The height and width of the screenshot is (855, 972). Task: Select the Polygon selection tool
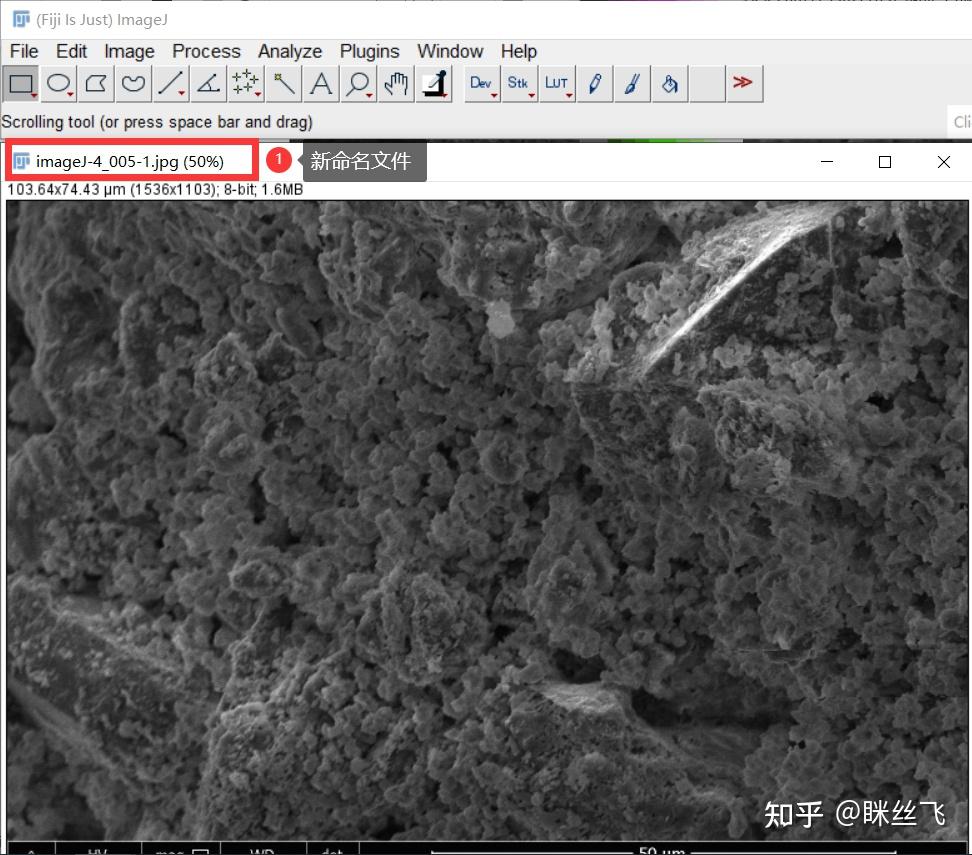click(95, 84)
